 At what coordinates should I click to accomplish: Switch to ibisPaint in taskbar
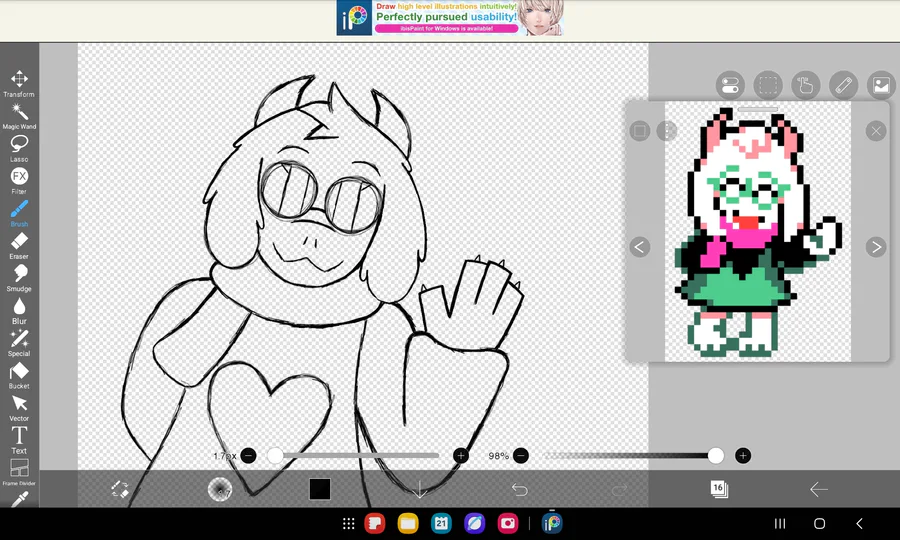tap(552, 523)
